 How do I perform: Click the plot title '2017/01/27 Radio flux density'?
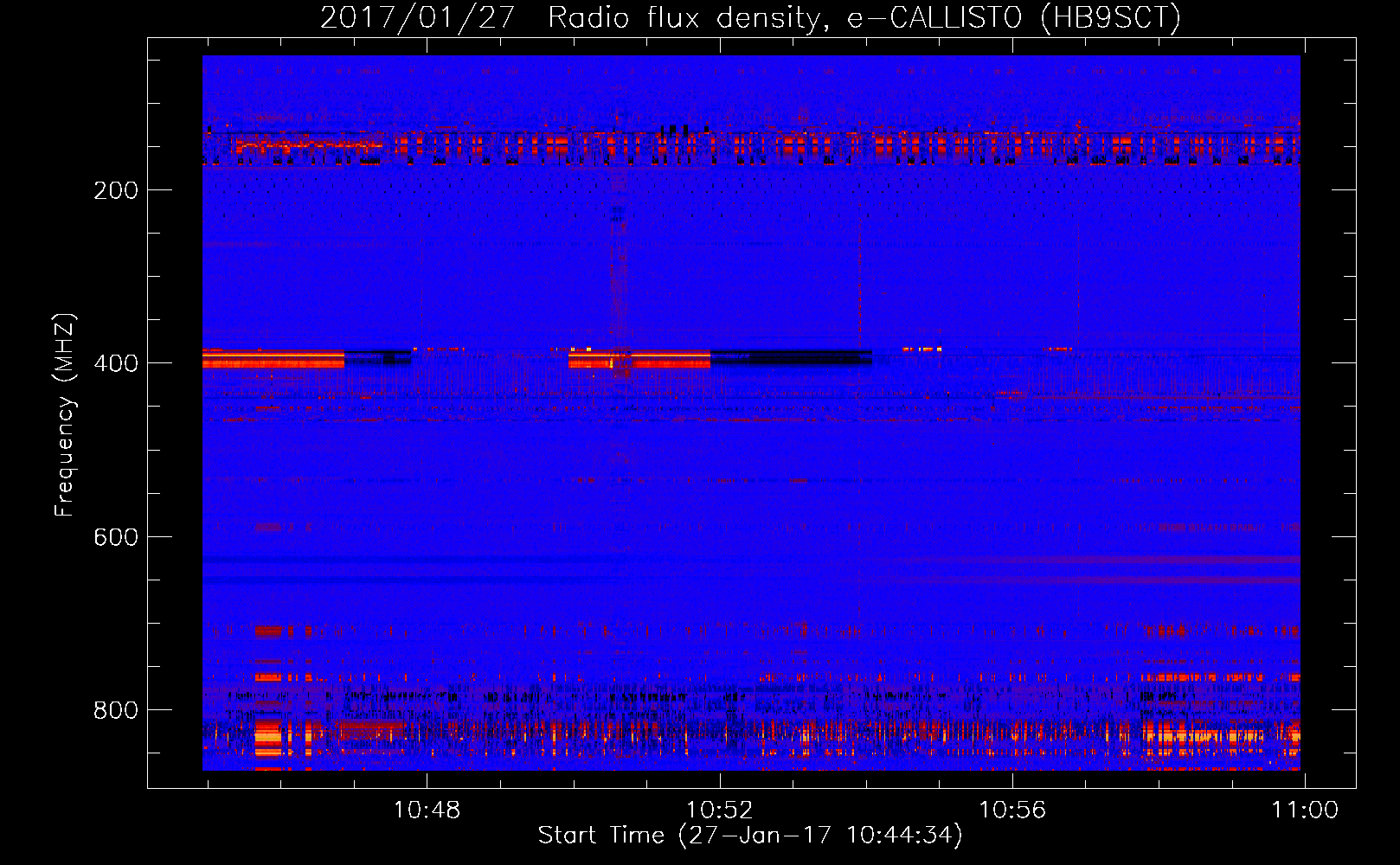(750, 17)
